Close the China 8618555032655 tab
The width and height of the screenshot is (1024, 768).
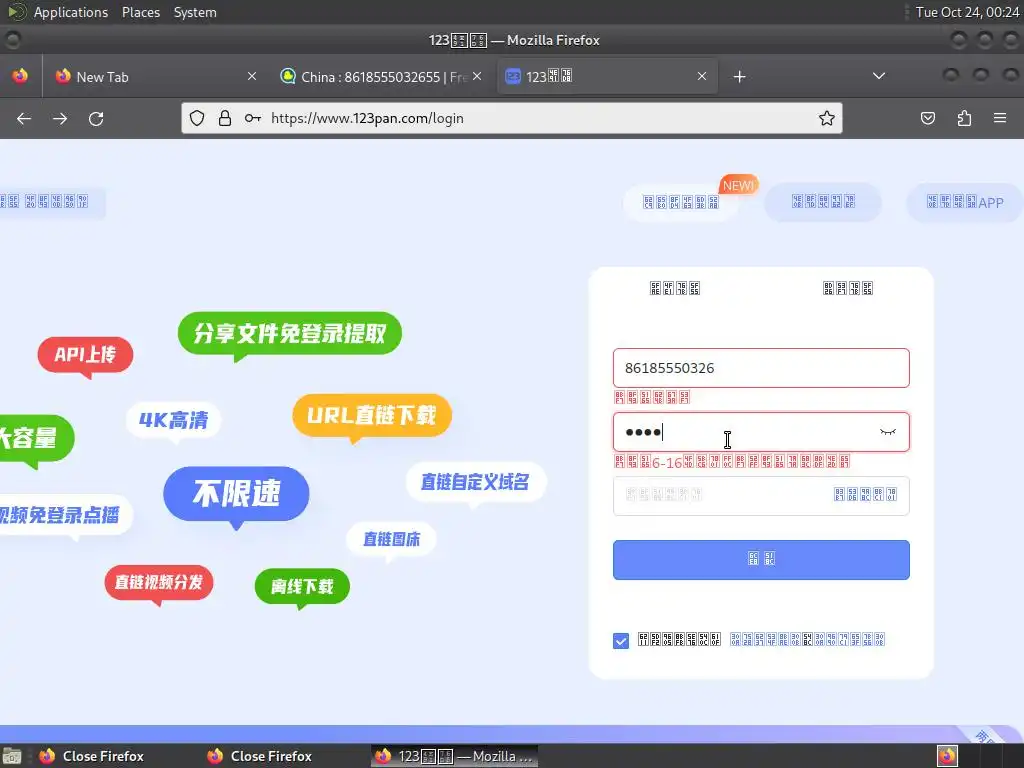tap(477, 76)
